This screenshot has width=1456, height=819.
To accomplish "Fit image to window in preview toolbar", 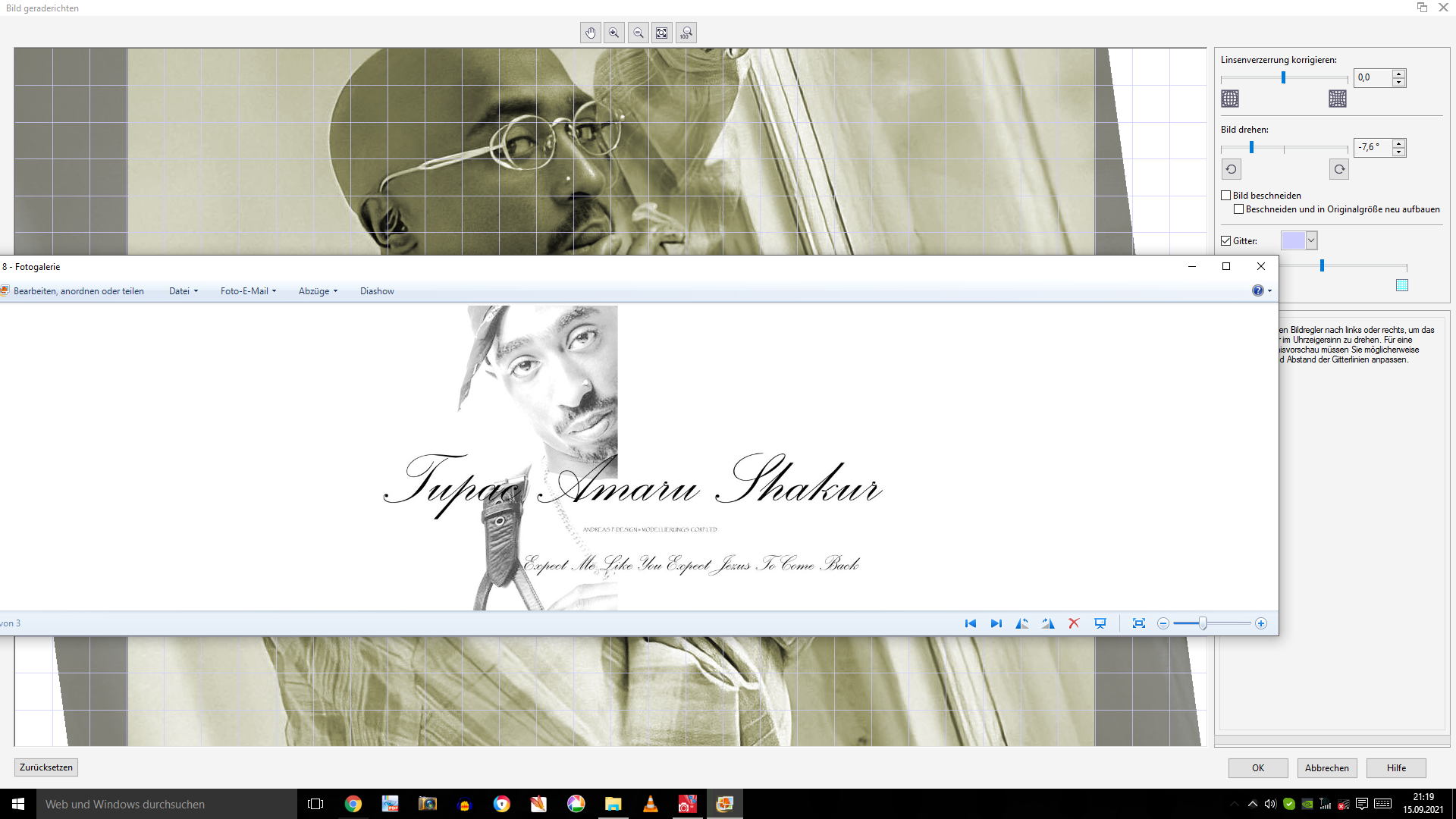I will tap(662, 33).
